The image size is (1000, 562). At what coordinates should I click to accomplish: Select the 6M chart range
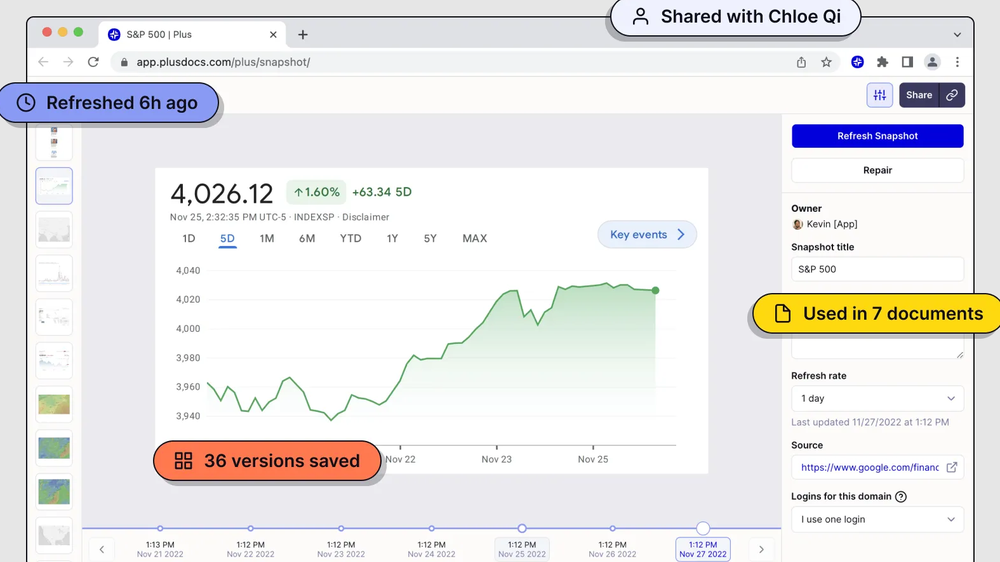(x=307, y=239)
